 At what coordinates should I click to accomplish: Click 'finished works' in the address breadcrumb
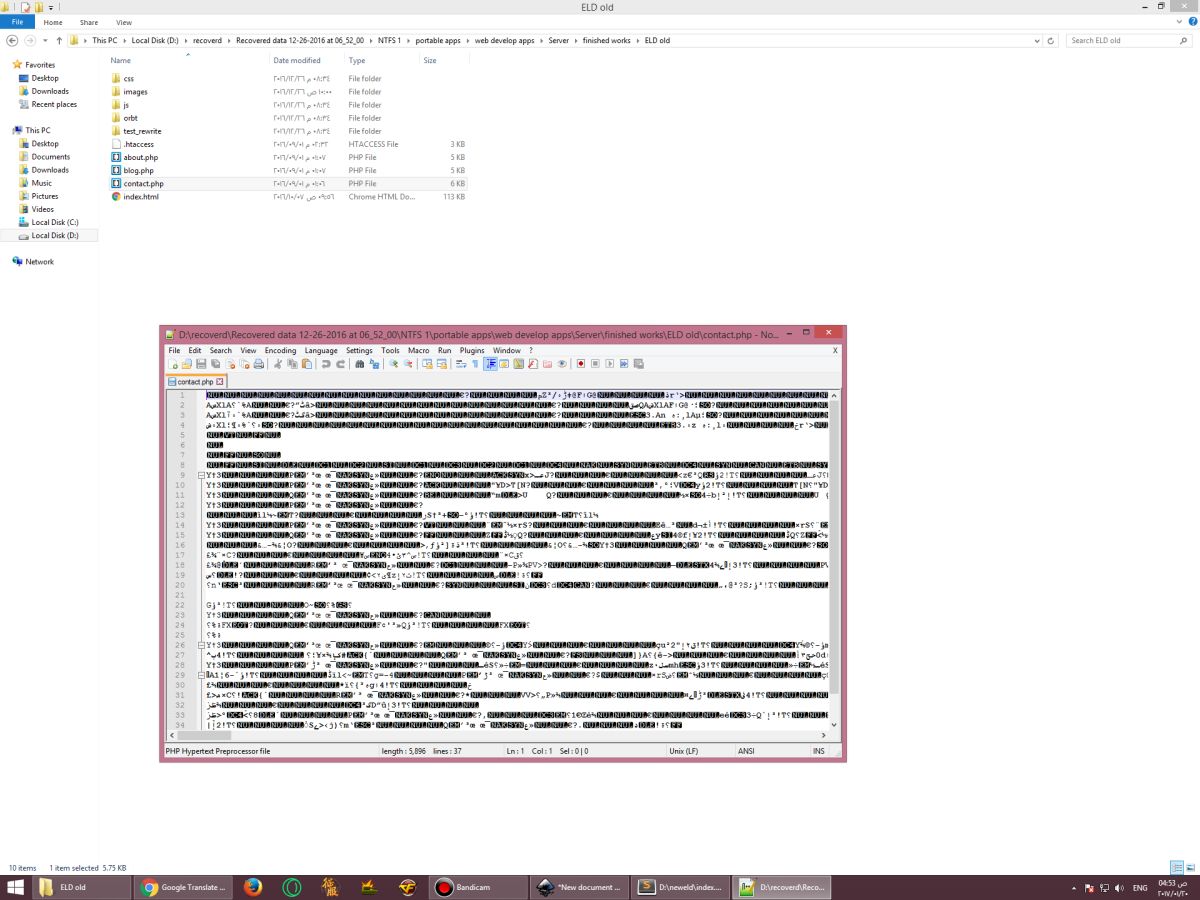pyautogui.click(x=607, y=41)
